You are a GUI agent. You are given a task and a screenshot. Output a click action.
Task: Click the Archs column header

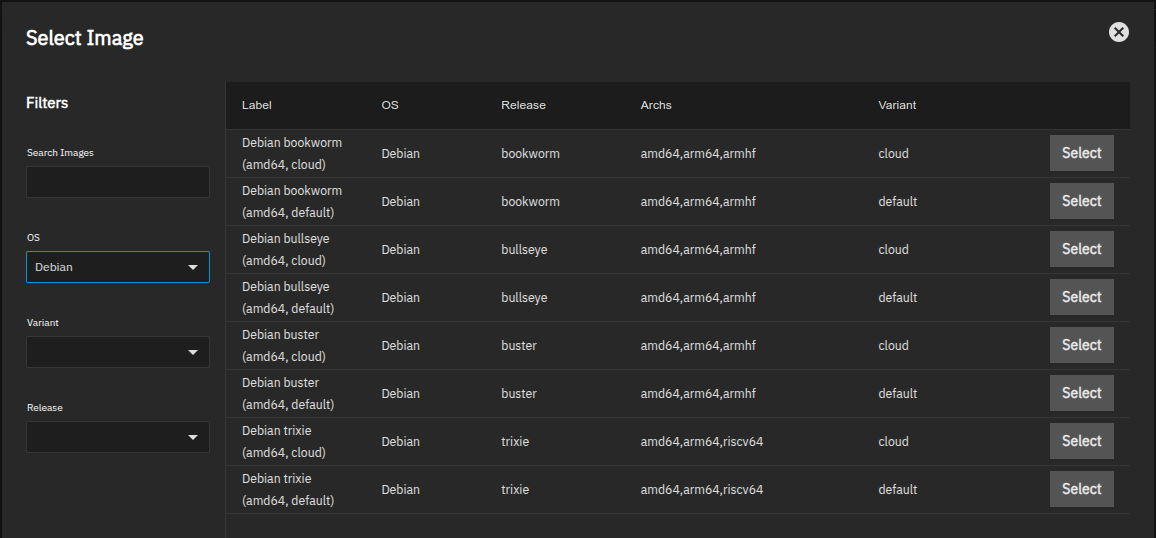(656, 105)
